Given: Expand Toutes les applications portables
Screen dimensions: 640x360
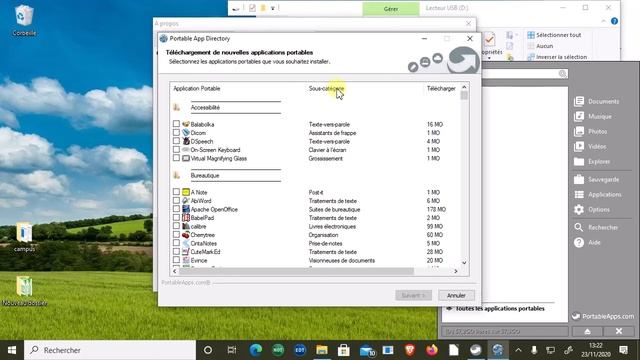Looking at the screenshot, I should coord(496,309).
